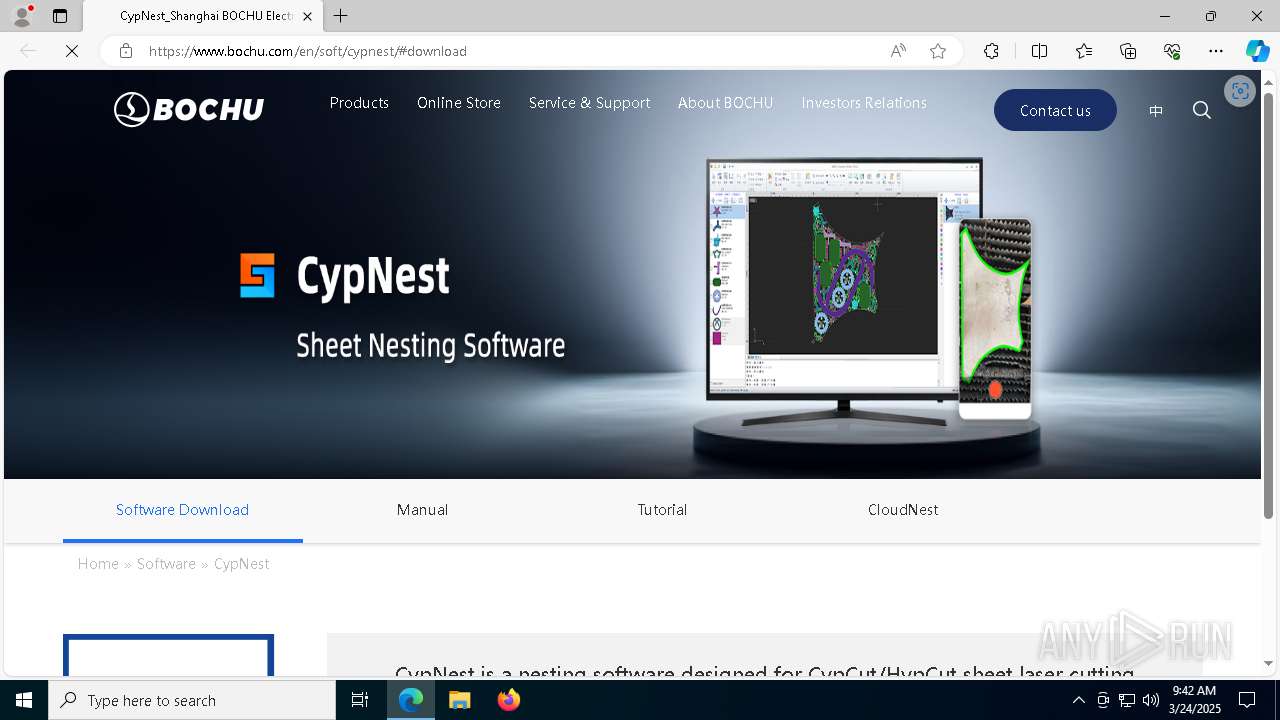Open the Extensions menu

coord(991,51)
